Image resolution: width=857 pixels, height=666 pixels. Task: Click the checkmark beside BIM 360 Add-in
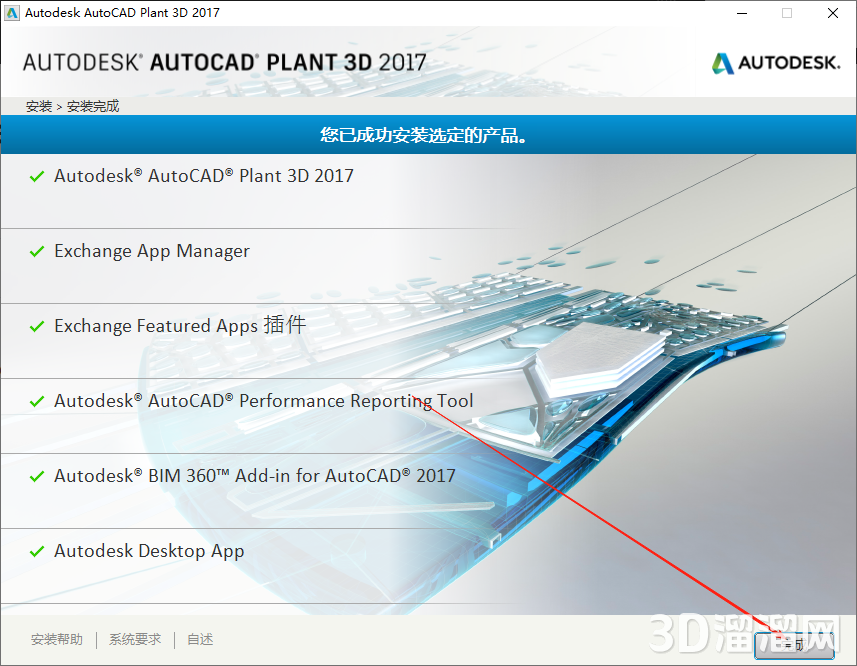tap(37, 475)
